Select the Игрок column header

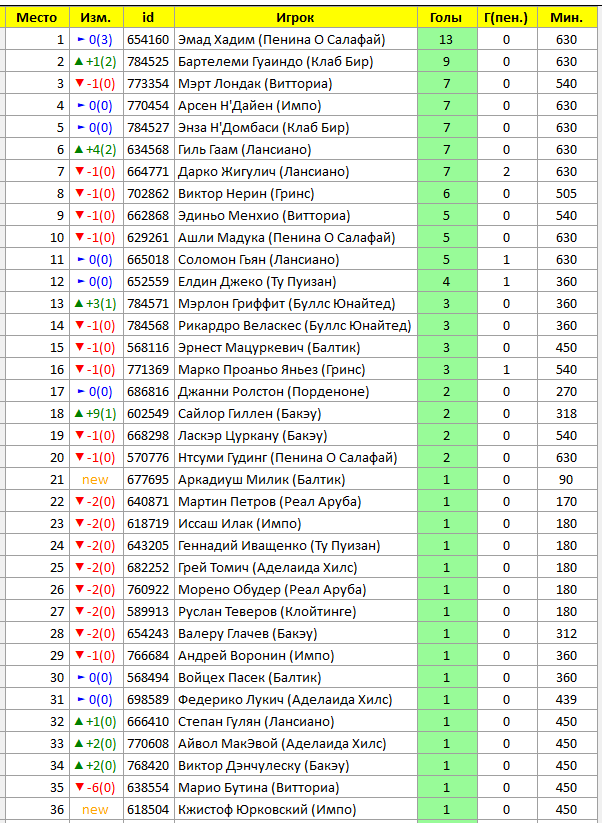295,18
